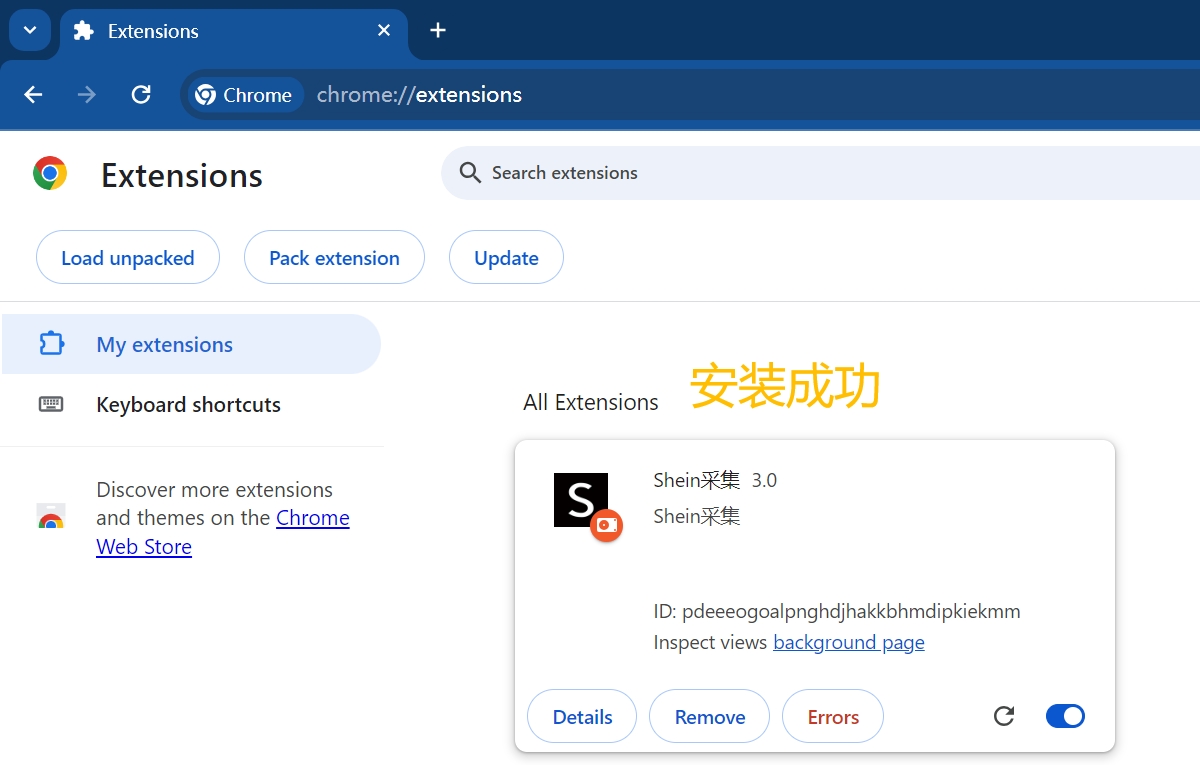1200x765 pixels.
Task: View Errors for Shein采集 extension
Action: coord(833,717)
